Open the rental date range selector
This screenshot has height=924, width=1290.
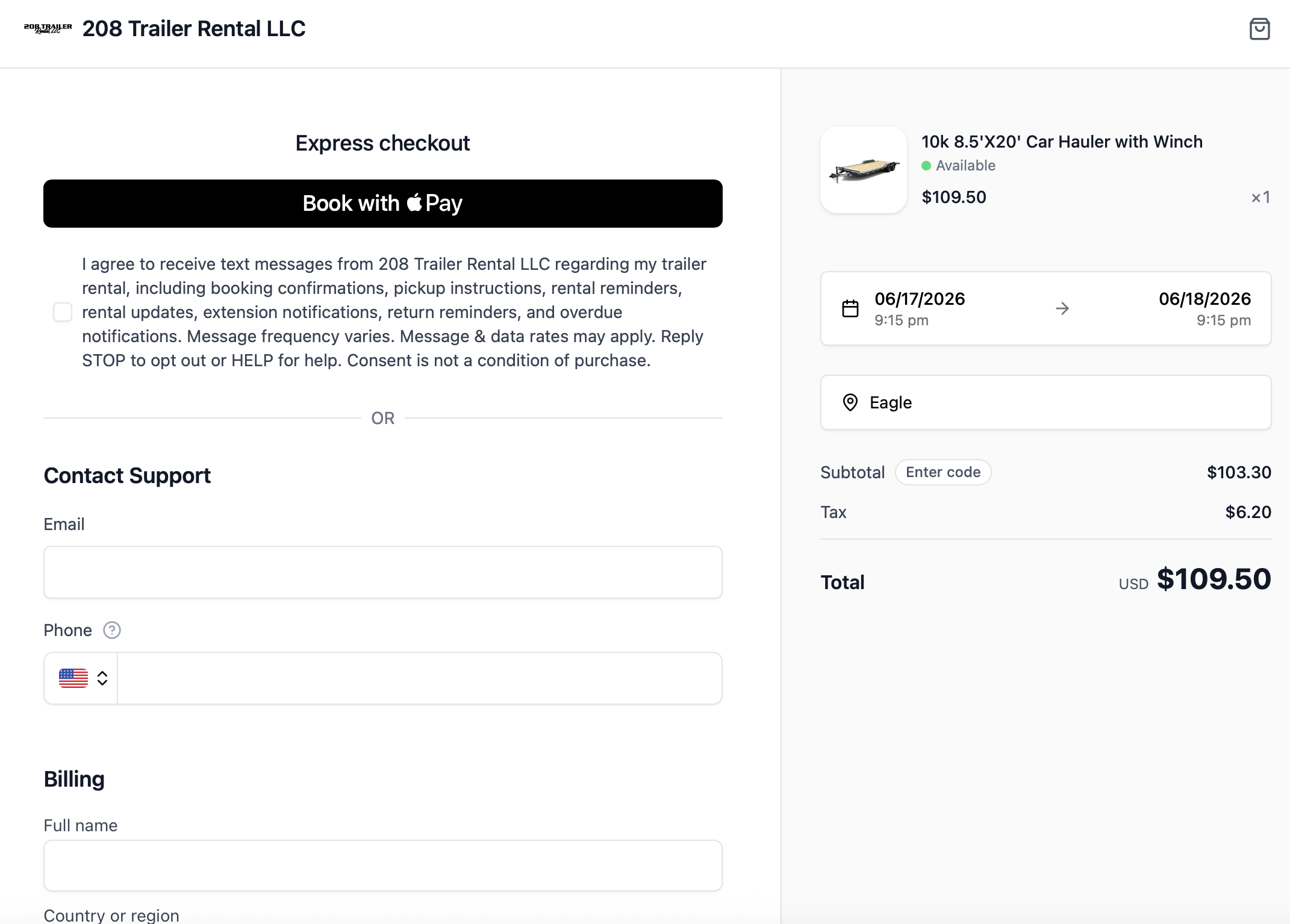pos(1046,308)
